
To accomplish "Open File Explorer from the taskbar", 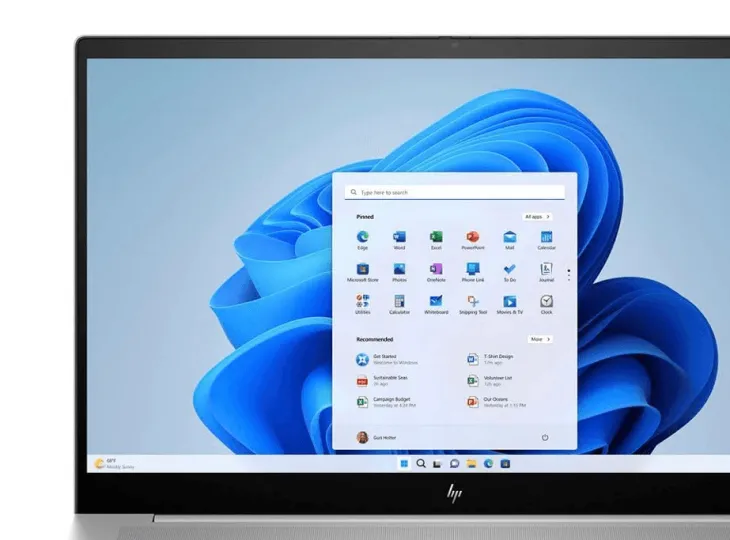I will click(x=471, y=464).
